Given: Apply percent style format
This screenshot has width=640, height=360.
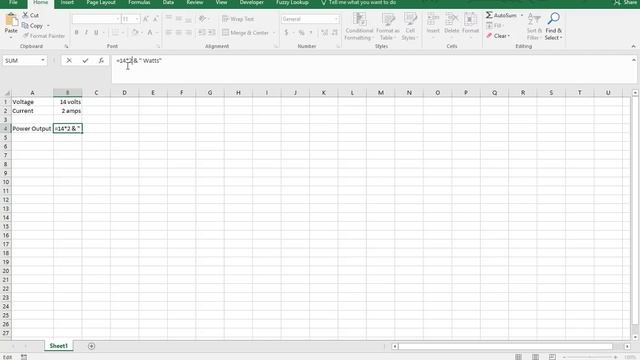Looking at the screenshot, I should pos(301,33).
